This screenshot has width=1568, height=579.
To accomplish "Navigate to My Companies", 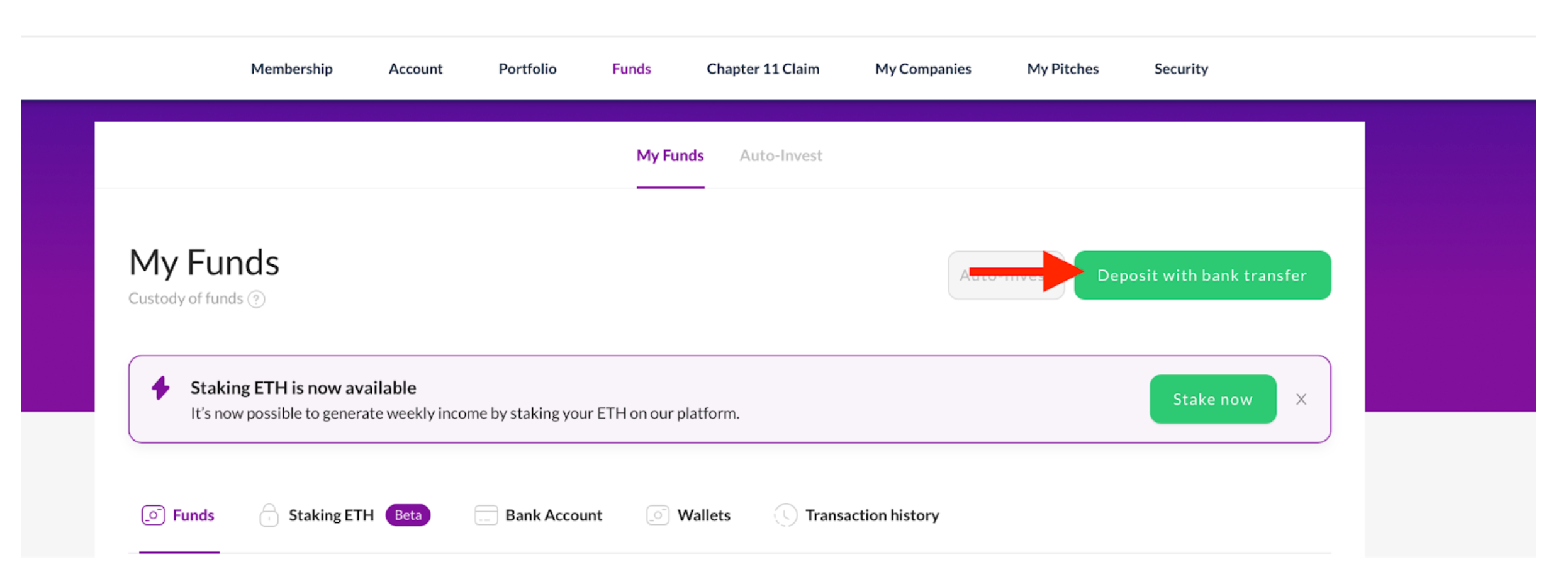I will coord(922,69).
